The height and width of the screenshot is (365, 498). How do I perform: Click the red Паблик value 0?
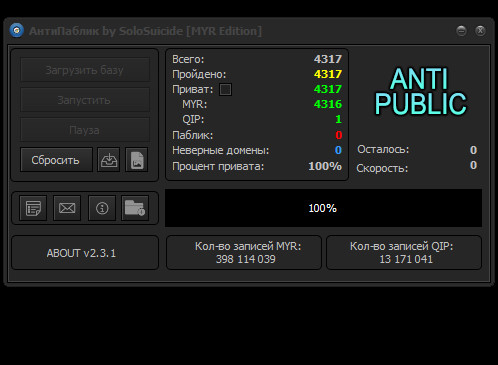[x=339, y=135]
